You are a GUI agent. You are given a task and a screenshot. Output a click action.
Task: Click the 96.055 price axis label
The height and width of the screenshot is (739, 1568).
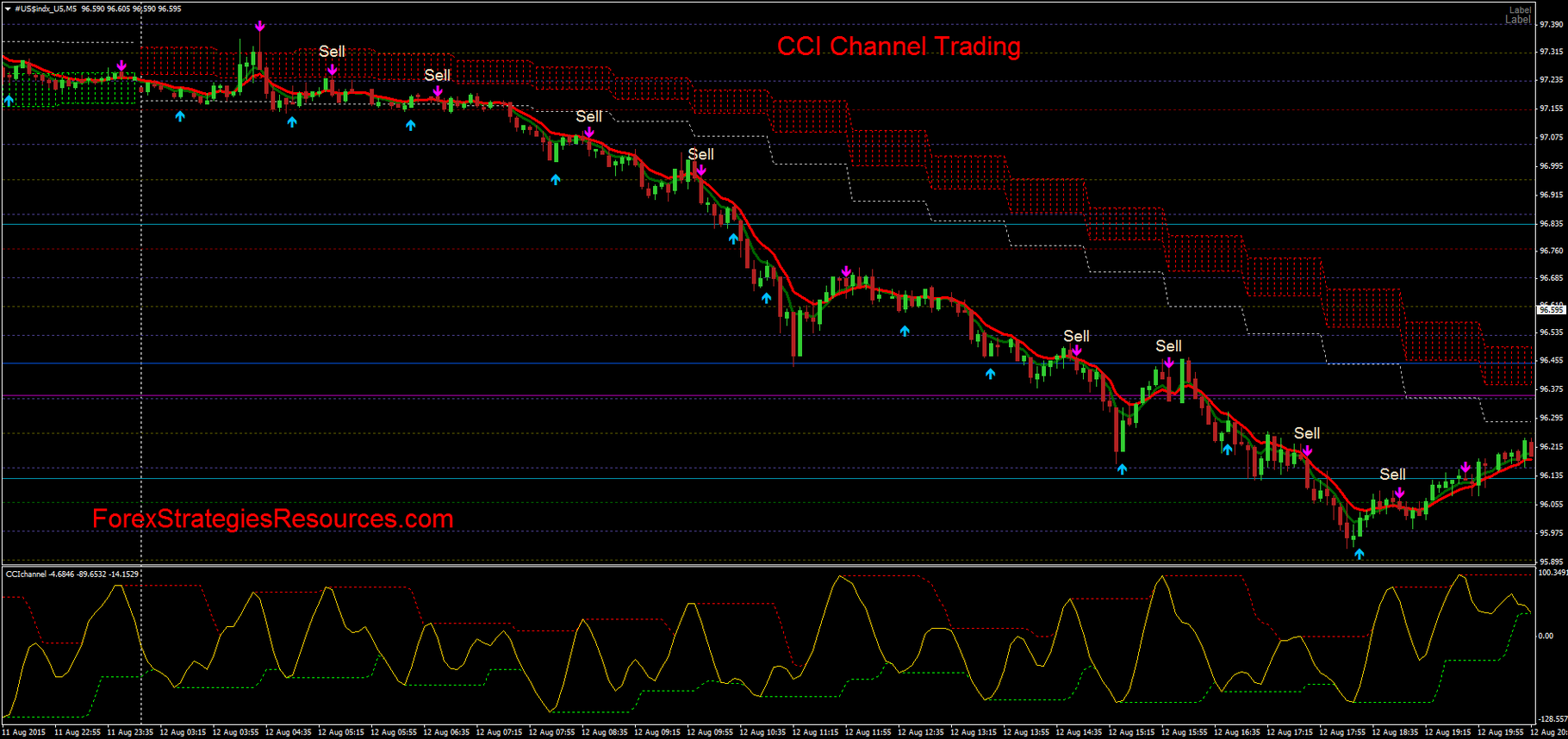(1552, 505)
